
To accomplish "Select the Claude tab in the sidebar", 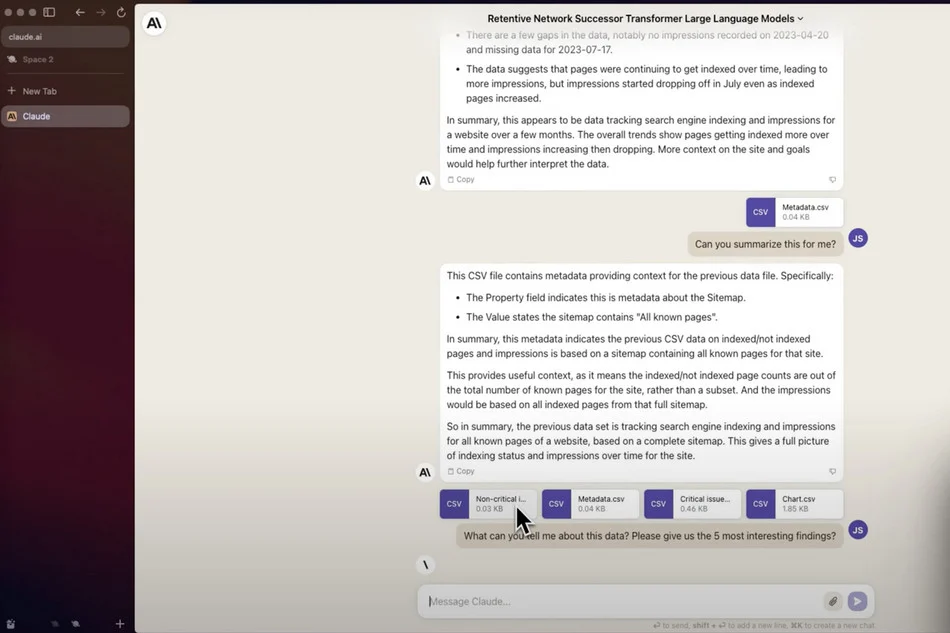I will click(x=65, y=116).
